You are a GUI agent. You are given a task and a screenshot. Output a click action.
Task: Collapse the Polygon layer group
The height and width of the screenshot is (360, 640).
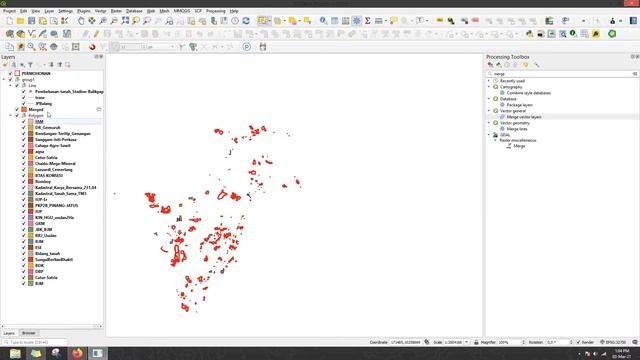click(11, 116)
